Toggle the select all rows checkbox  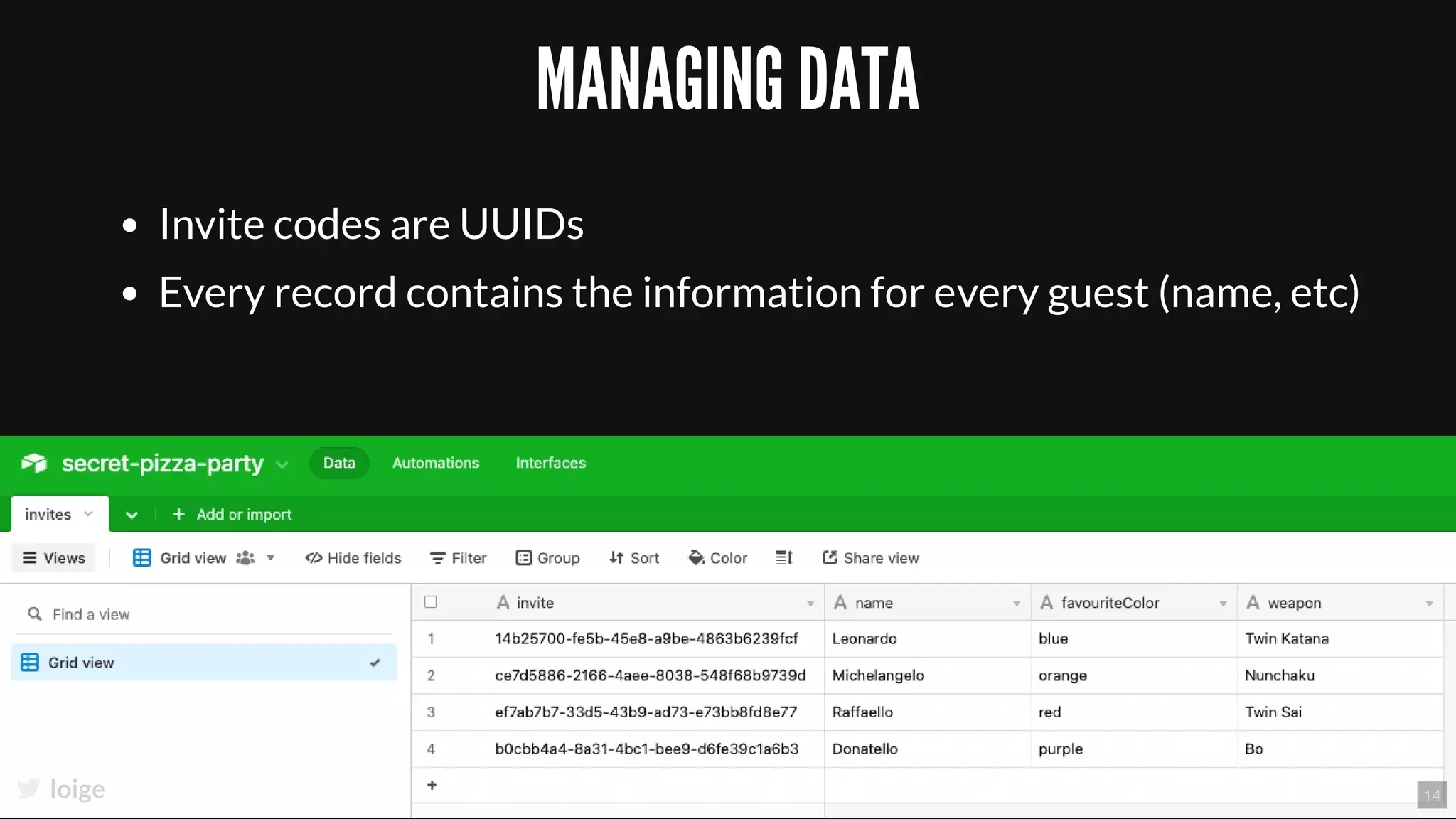coord(431,602)
